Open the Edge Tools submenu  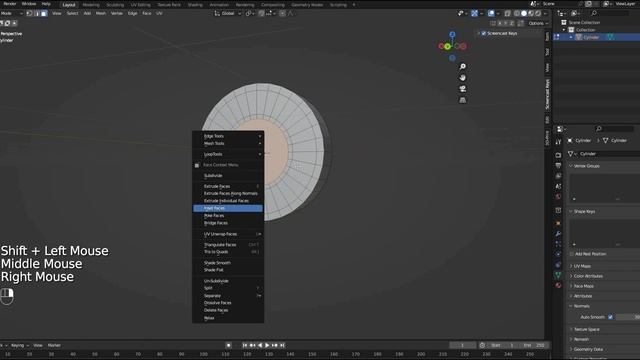(228, 136)
